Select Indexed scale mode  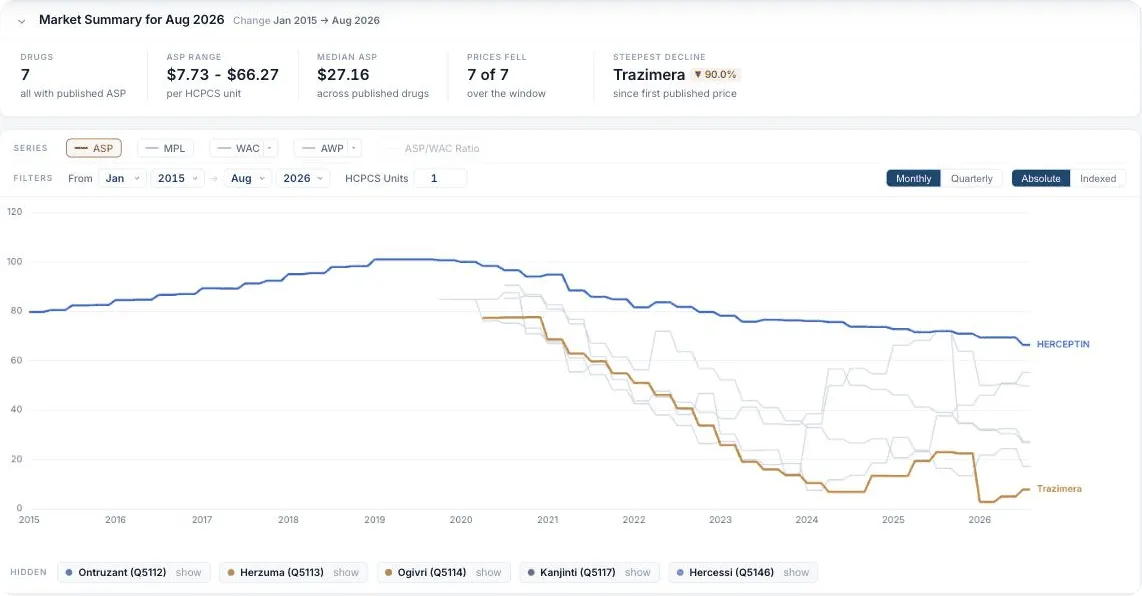tap(1098, 179)
